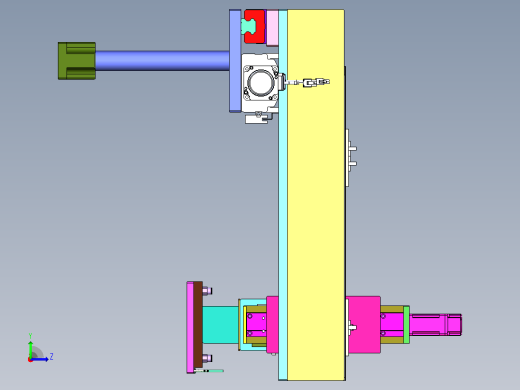Select the magenta block right of yellow panel
520x390 pixels.
coord(364,325)
